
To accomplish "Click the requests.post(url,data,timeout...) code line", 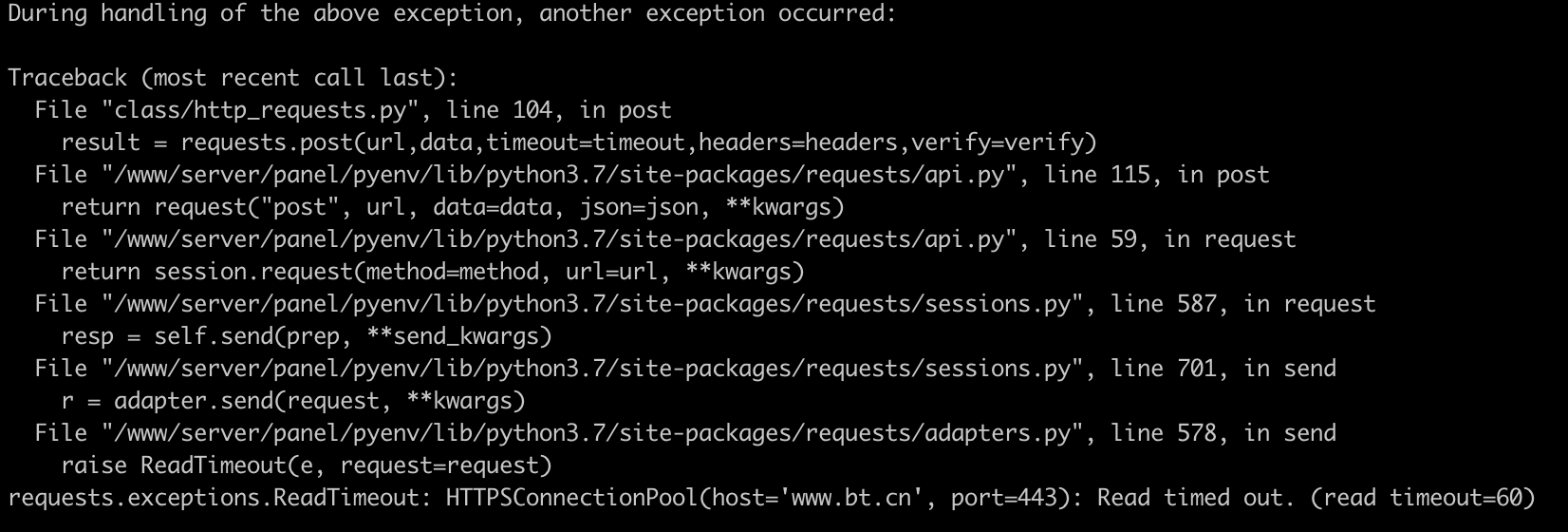I will tap(579, 143).
